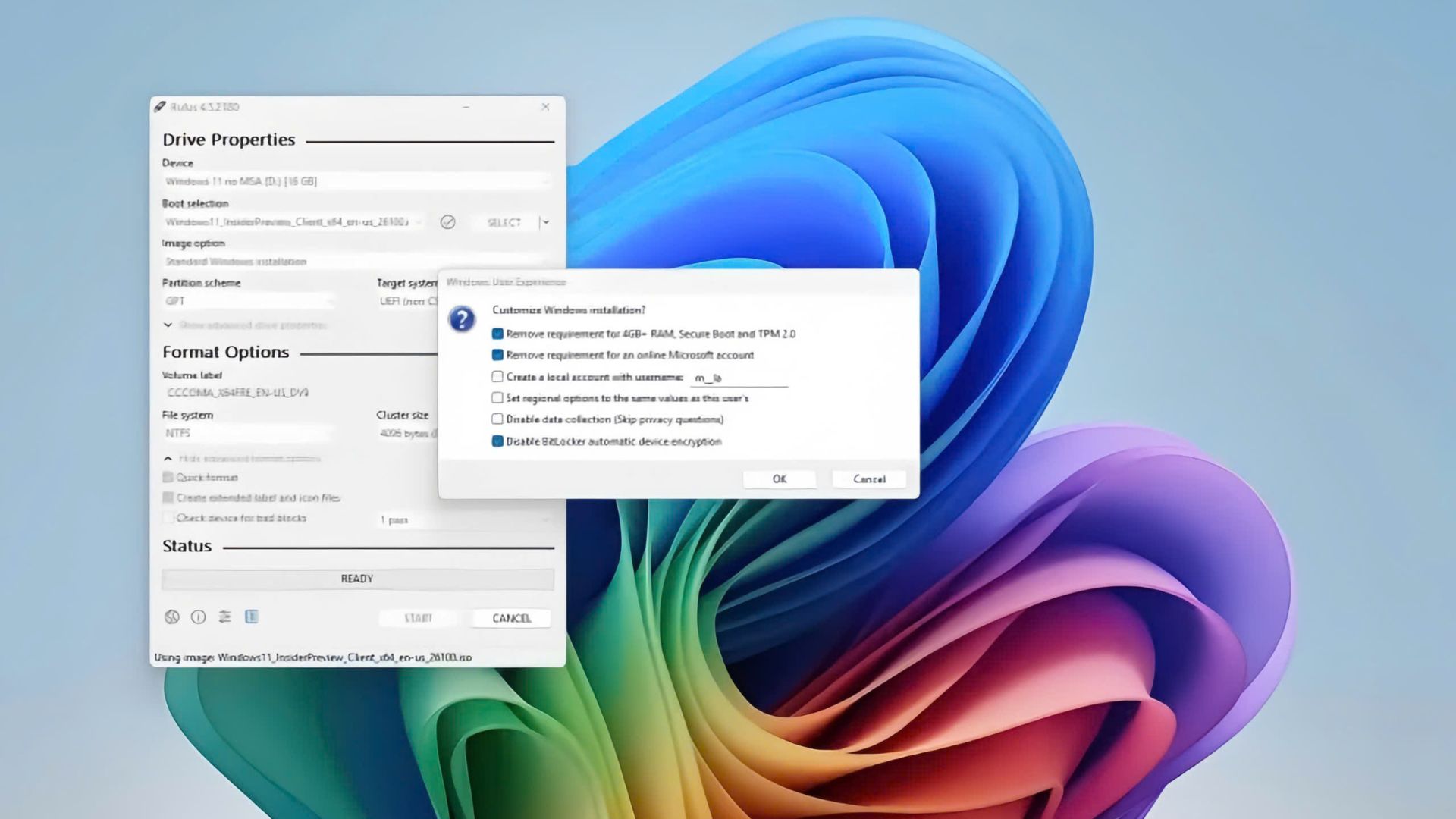The width and height of the screenshot is (1456, 819).
Task: Enable Disable data collection option
Action: point(497,418)
